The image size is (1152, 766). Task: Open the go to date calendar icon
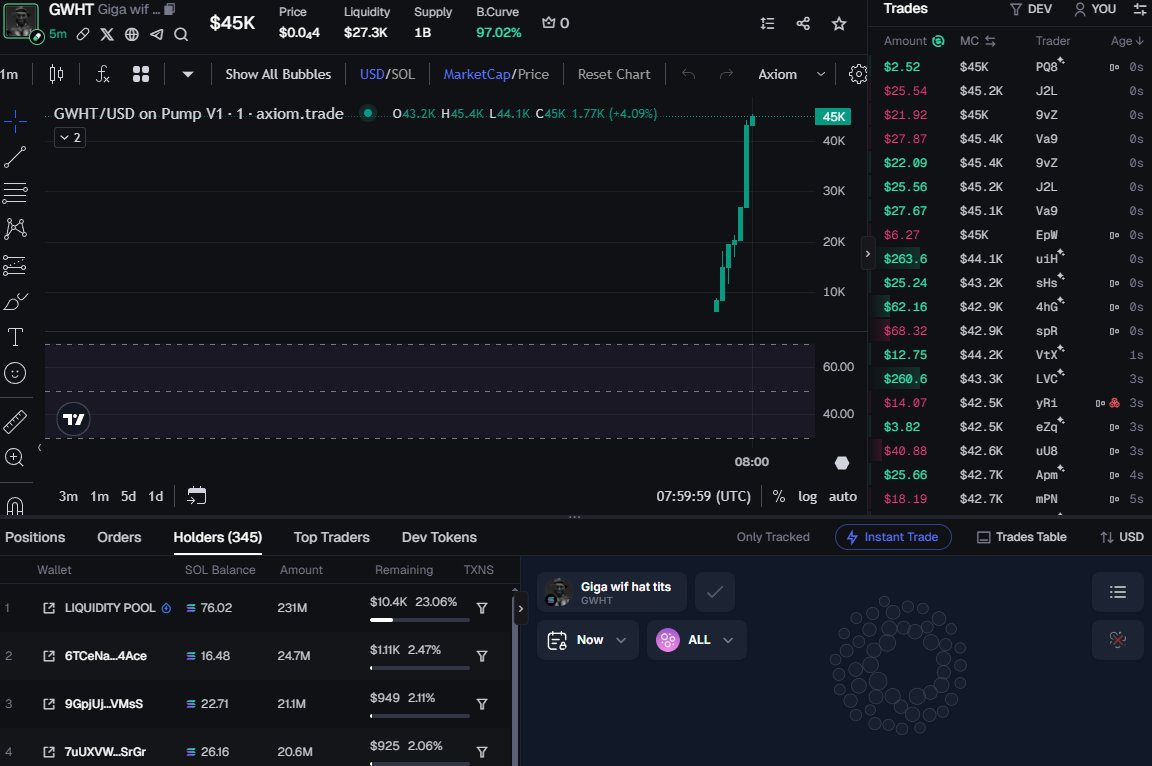click(196, 496)
